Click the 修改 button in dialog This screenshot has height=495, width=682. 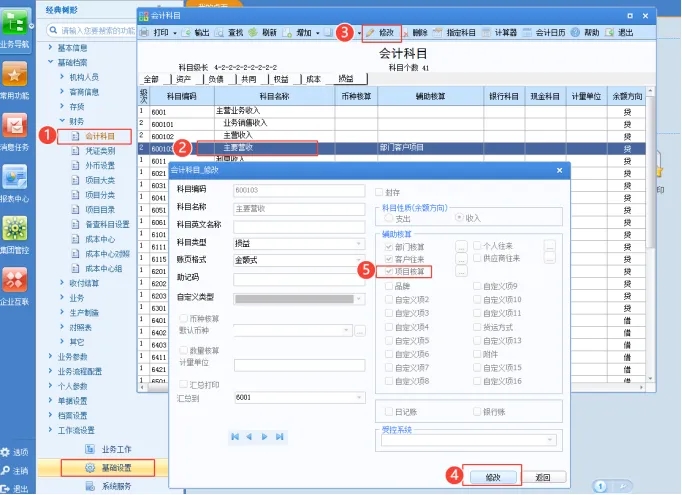point(493,477)
